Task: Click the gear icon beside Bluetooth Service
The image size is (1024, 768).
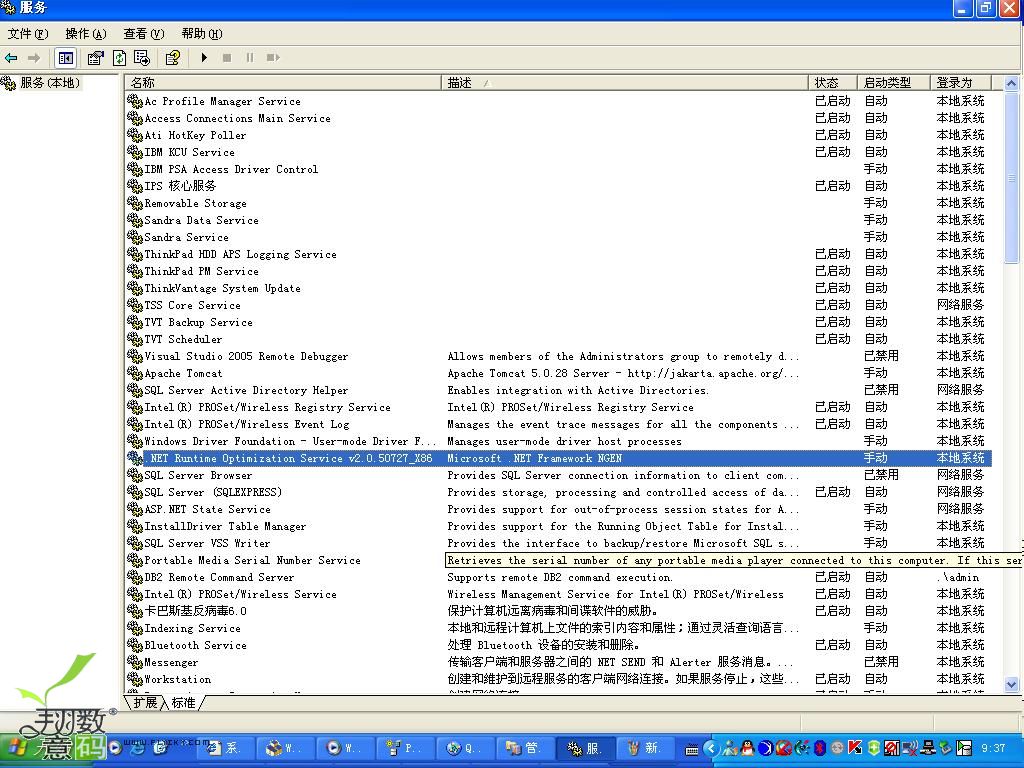Action: coord(135,645)
